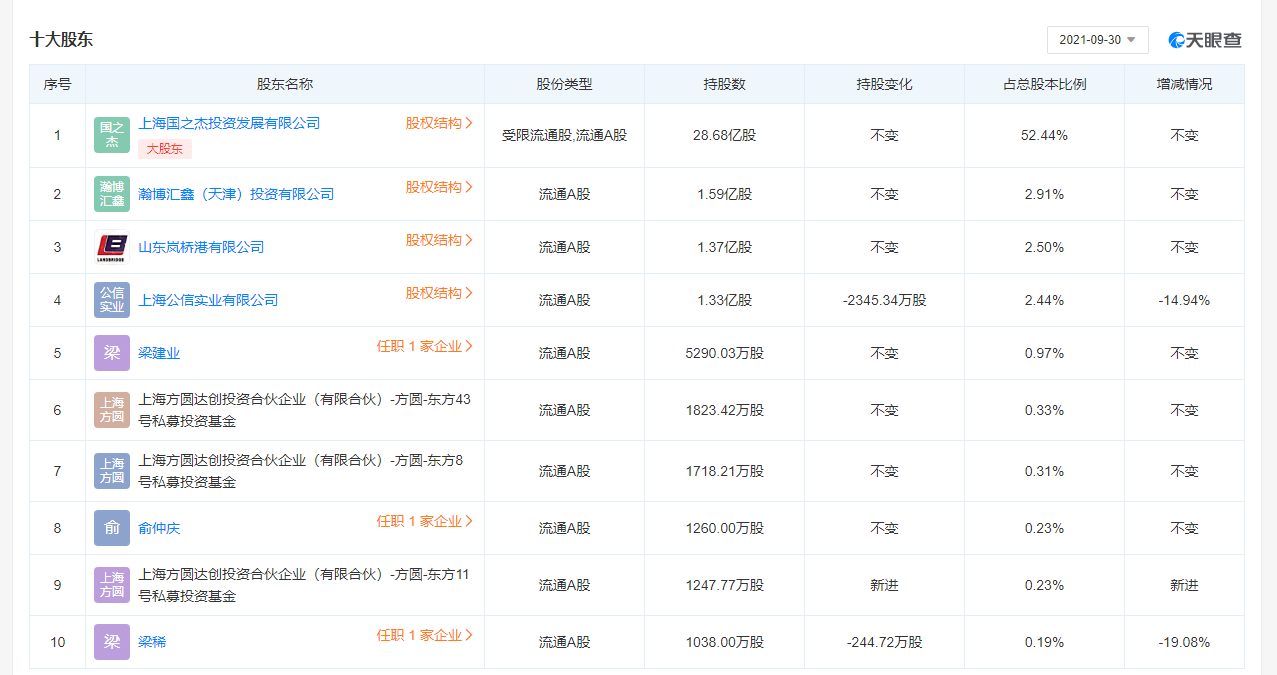Select the 1038.00万股 holding value

tap(725, 642)
